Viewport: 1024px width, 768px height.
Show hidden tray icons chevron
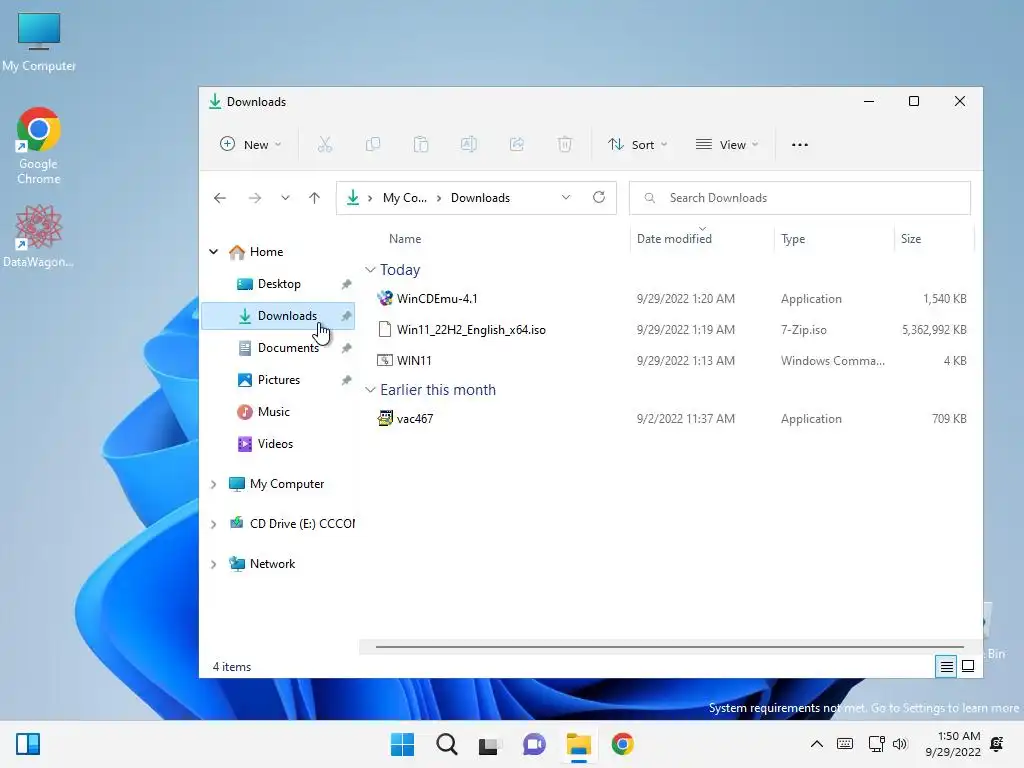pyautogui.click(x=816, y=744)
